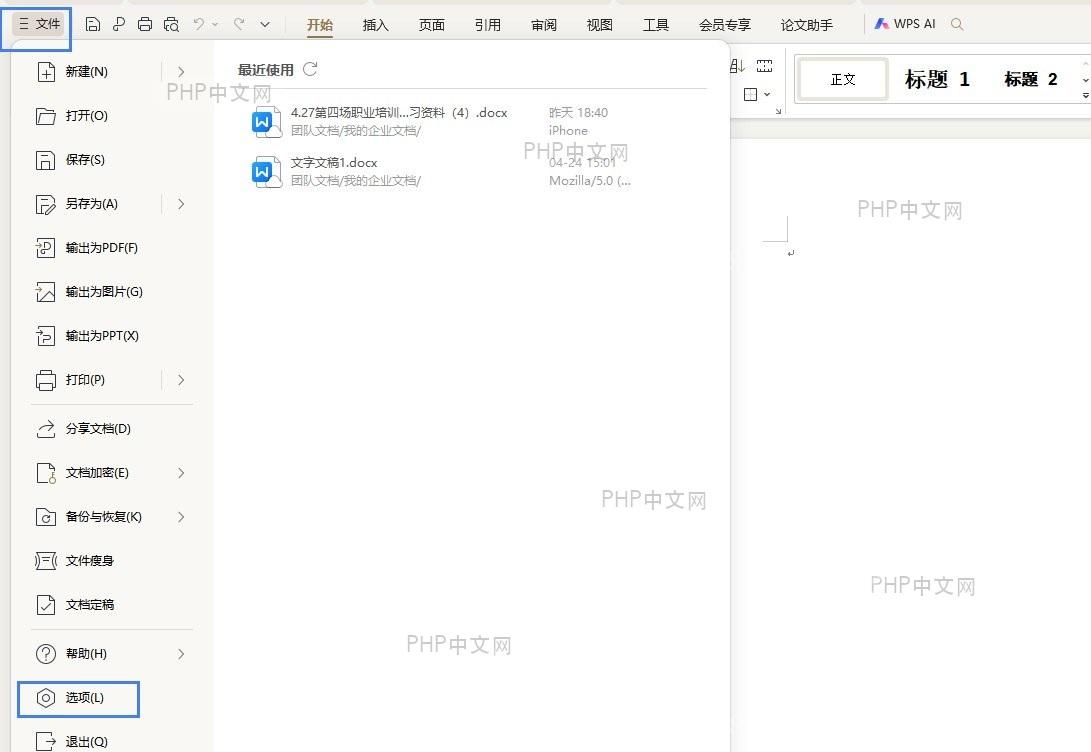Click the show/hide marks ribbon icon

pyautogui.click(x=765, y=66)
